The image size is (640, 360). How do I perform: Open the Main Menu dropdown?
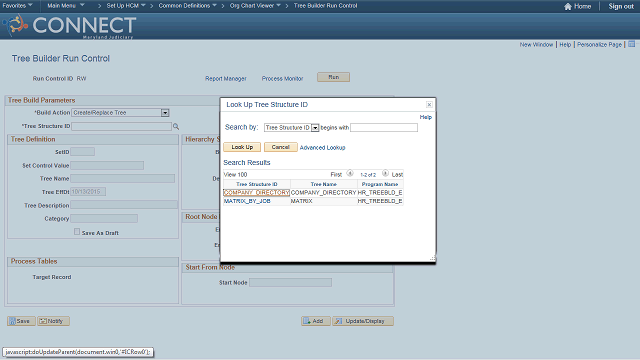point(66,6)
